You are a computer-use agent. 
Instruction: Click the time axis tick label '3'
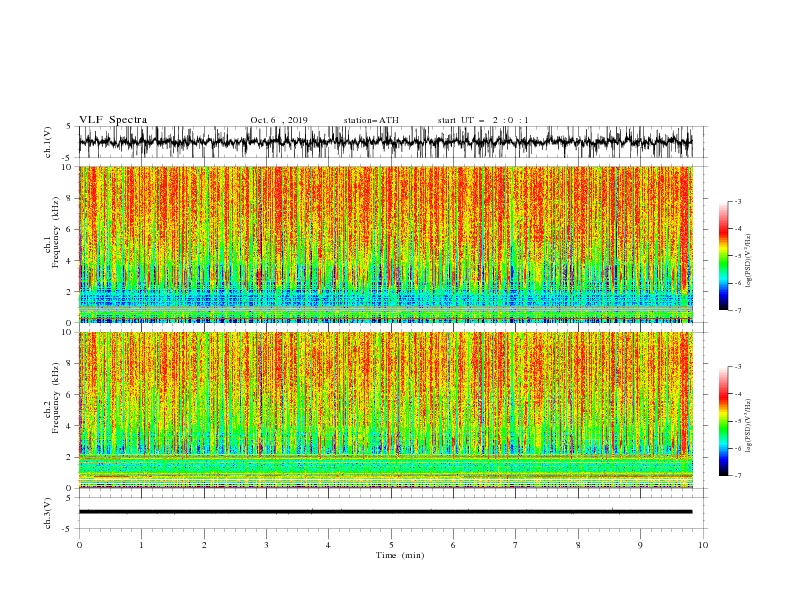pos(266,545)
